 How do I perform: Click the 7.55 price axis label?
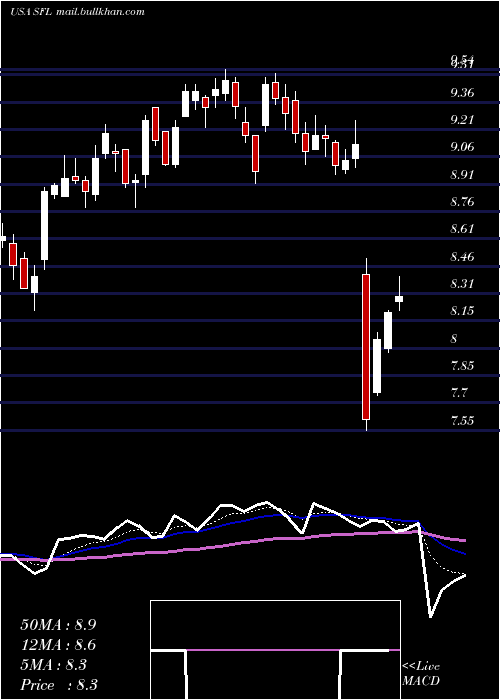[x=462, y=421]
